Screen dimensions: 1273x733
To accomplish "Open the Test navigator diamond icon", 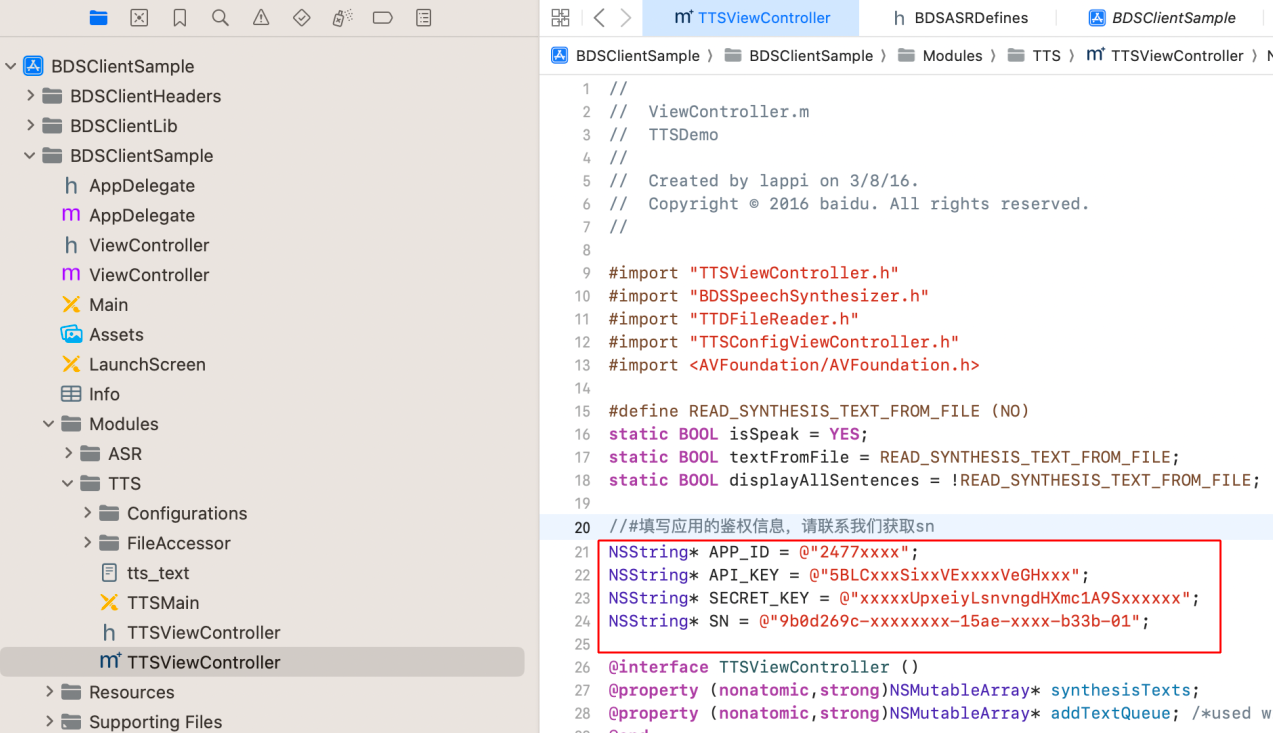I will [x=301, y=18].
